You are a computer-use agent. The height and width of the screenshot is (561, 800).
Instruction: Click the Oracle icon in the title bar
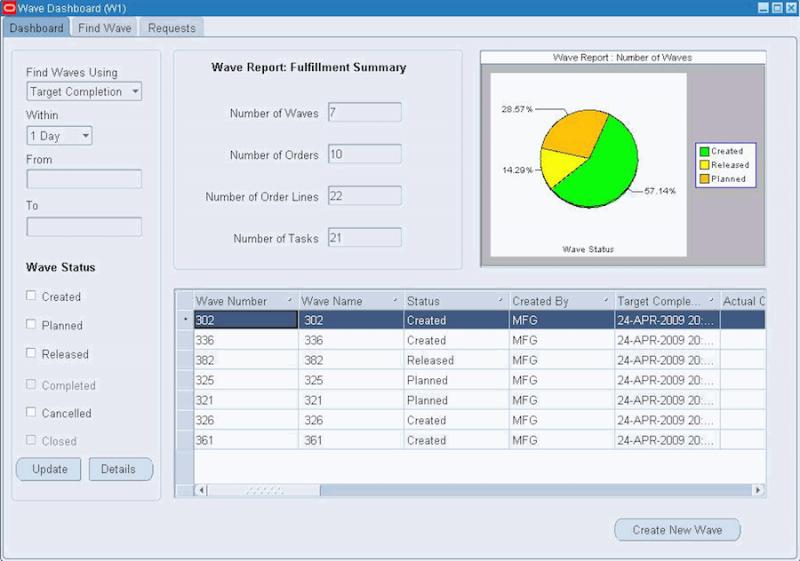click(x=9, y=8)
